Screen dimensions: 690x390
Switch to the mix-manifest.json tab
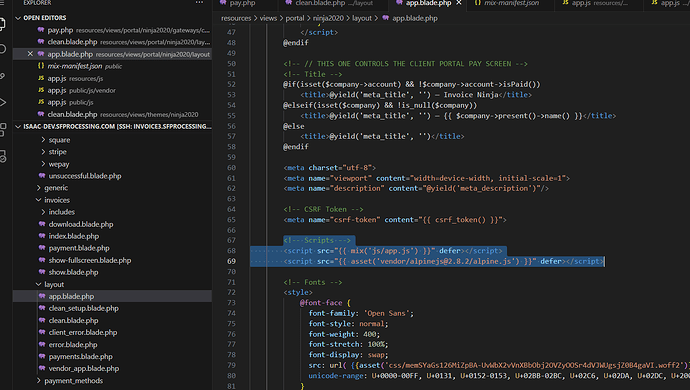tap(511, 3)
